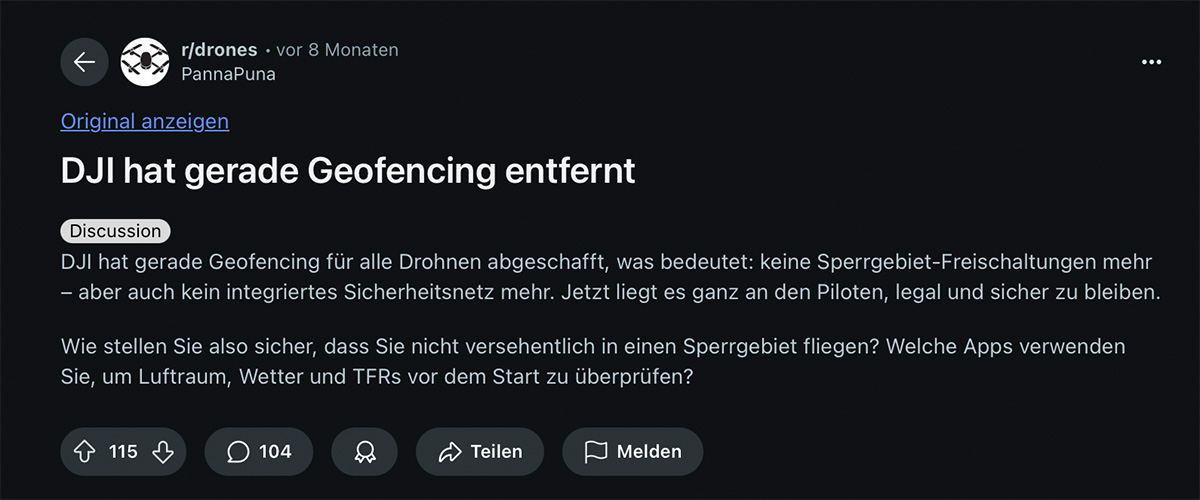Click the "Teilen" label
The width and height of the screenshot is (1200, 500).
(x=497, y=452)
